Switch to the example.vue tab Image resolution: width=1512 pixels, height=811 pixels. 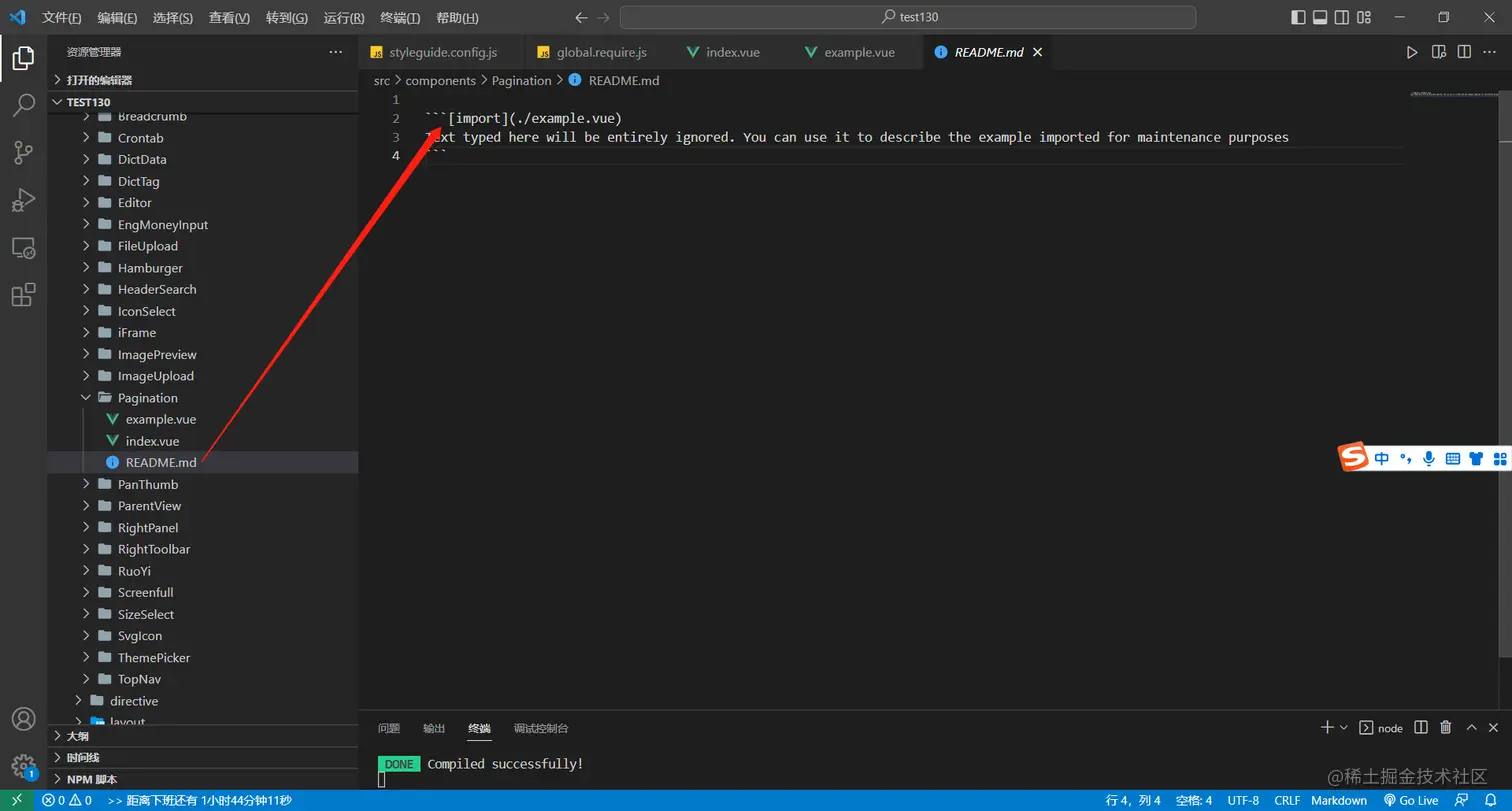[859, 52]
